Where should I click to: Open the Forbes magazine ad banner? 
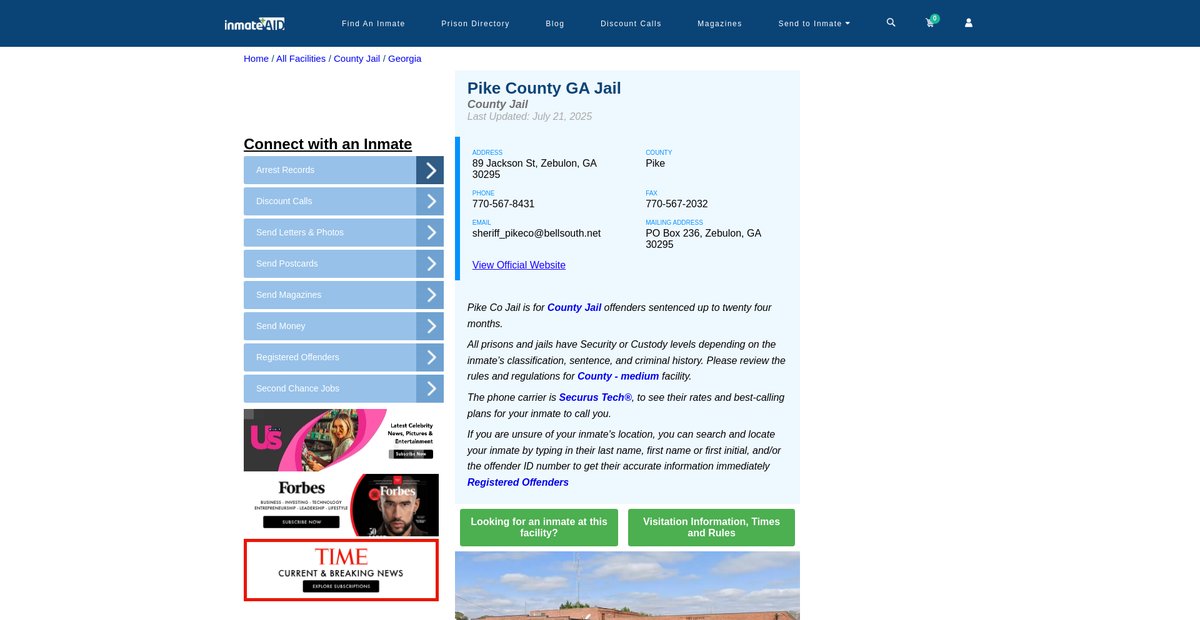(341, 505)
